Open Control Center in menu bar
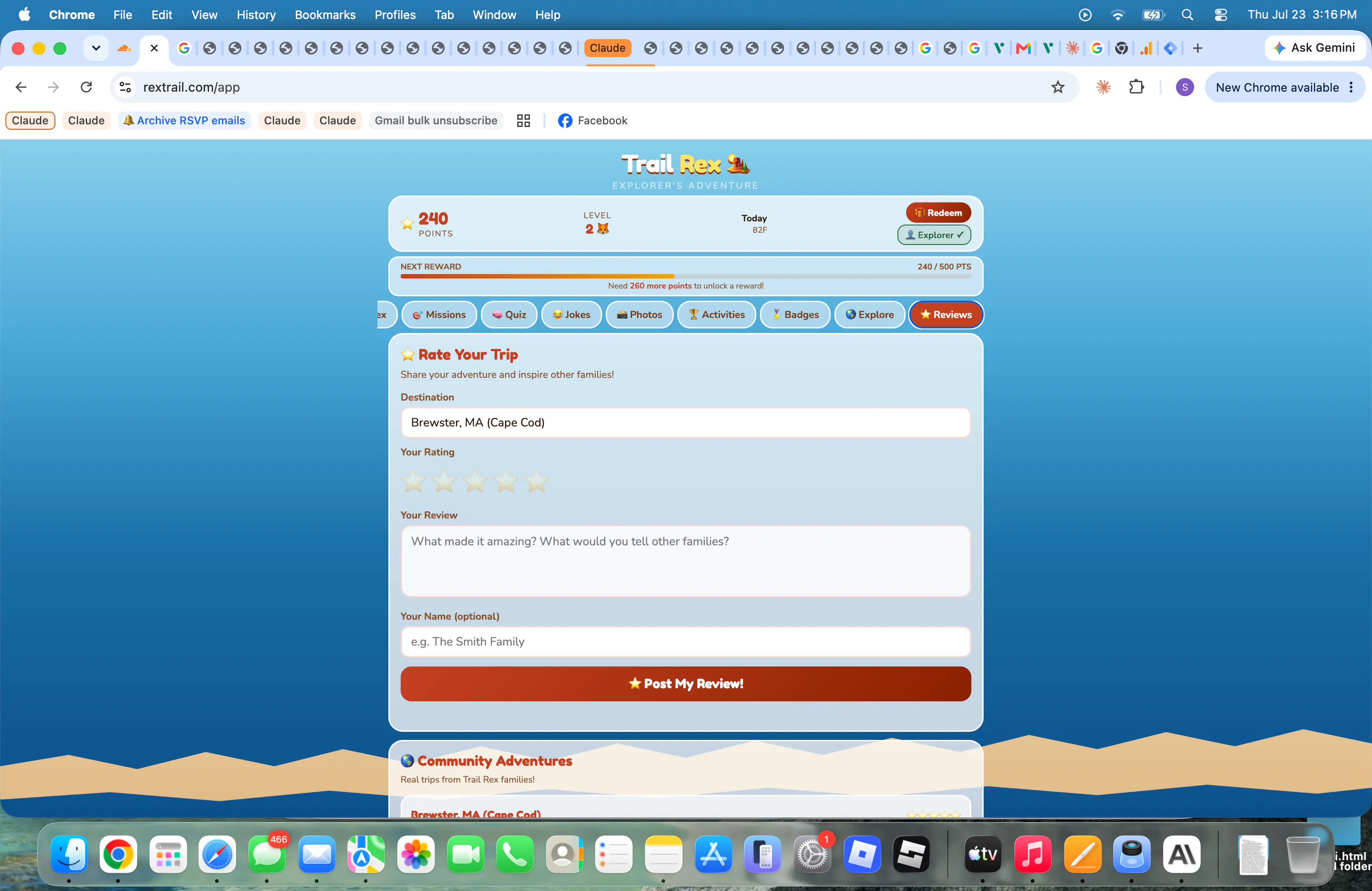1372x891 pixels. click(1220, 15)
